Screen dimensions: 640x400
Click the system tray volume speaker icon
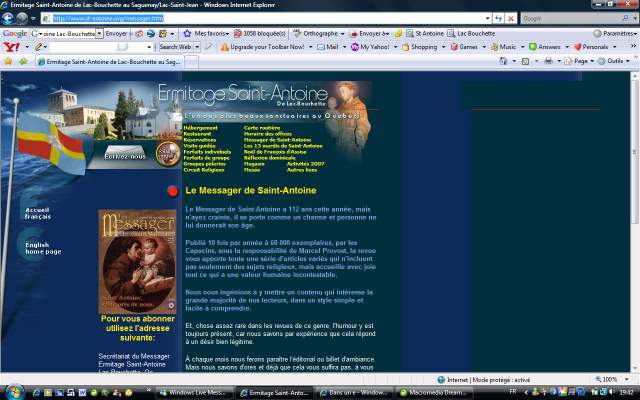click(x=611, y=392)
